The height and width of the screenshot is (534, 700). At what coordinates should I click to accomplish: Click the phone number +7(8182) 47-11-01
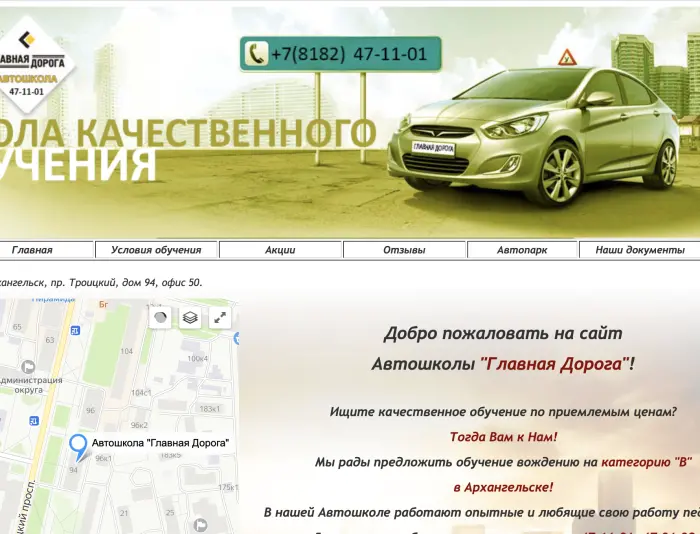tap(349, 54)
